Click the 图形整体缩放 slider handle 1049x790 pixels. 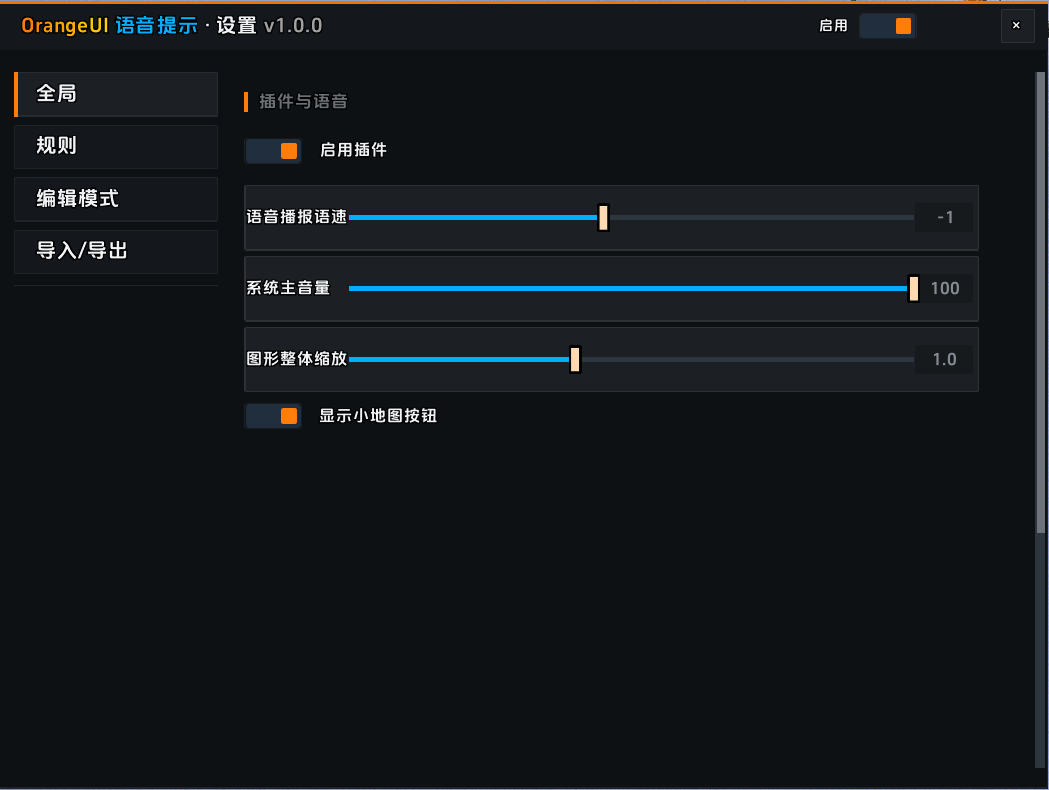[575, 360]
